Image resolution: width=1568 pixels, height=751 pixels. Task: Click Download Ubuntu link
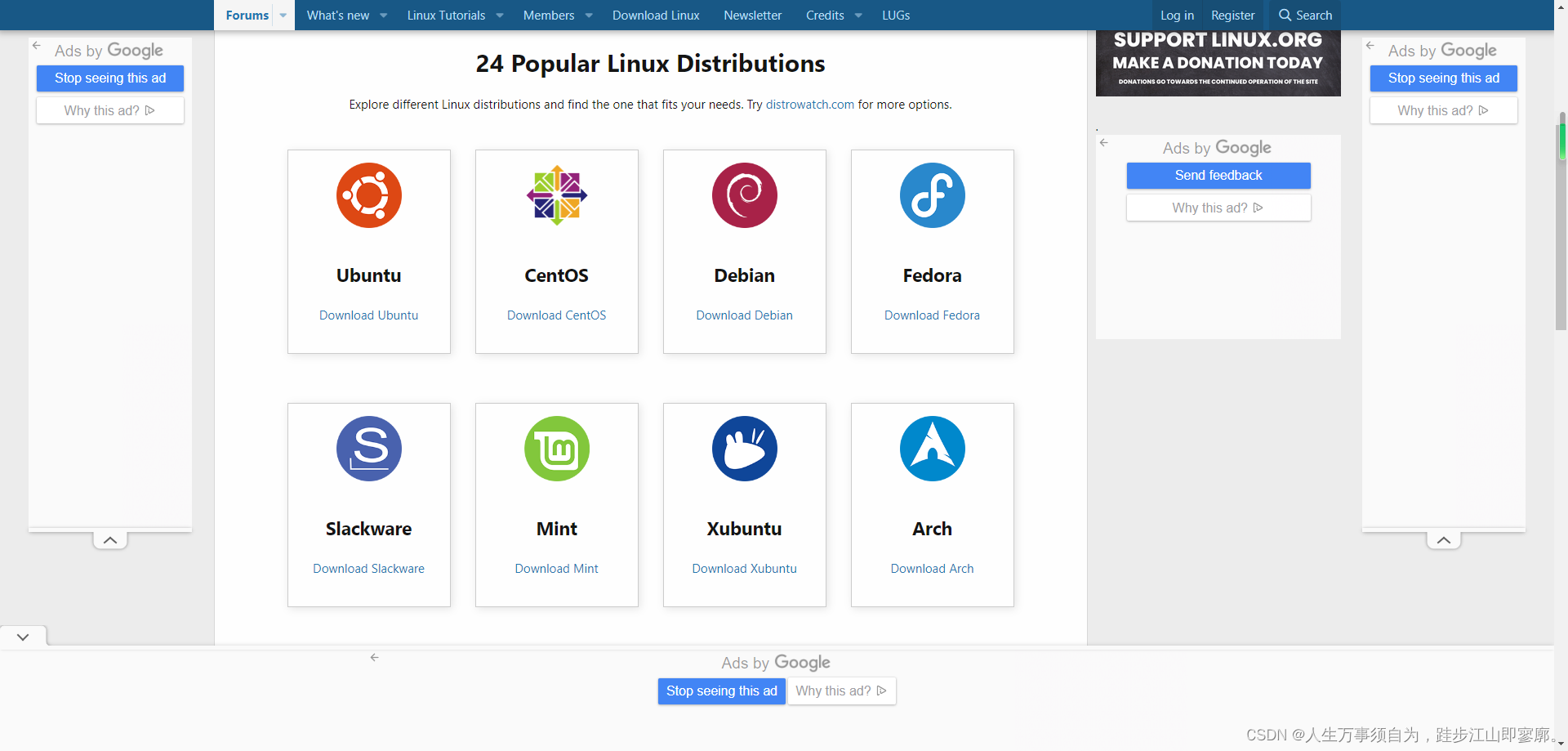point(368,315)
